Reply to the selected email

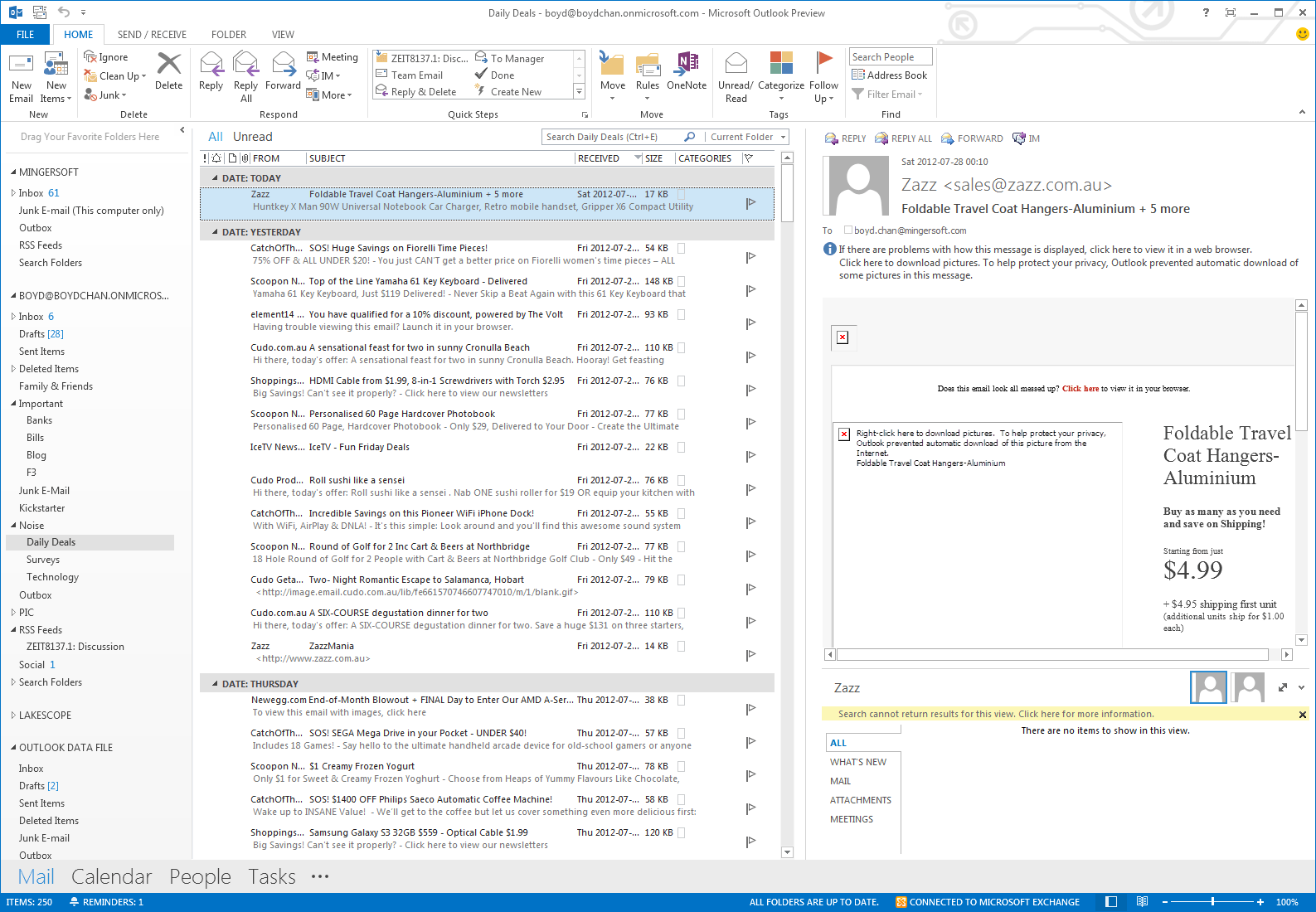[211, 72]
